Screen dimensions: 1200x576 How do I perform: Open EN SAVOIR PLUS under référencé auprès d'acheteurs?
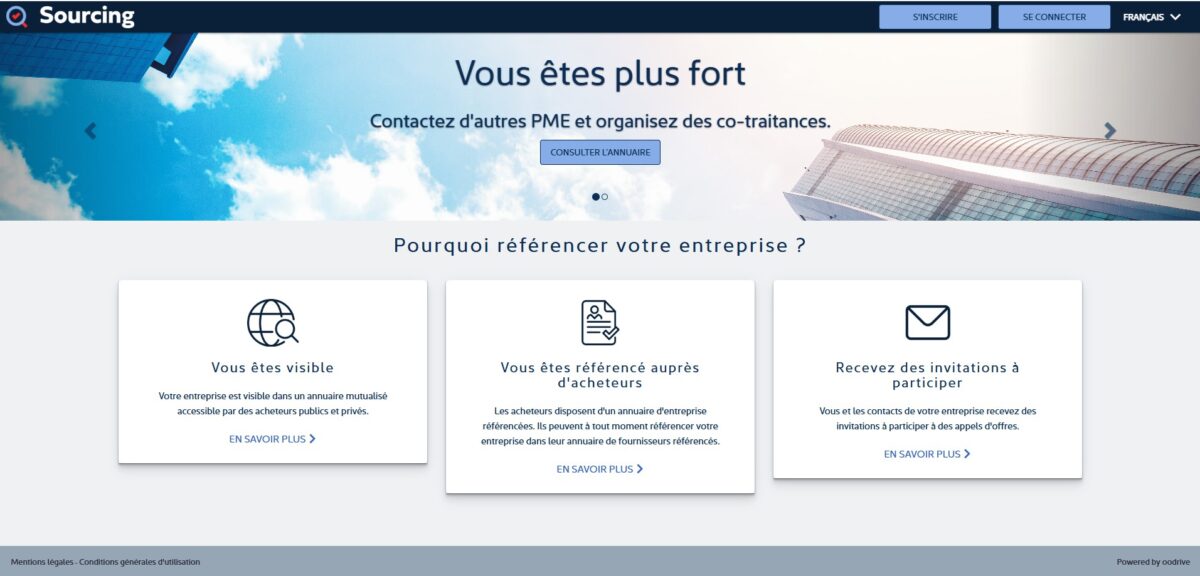click(x=600, y=469)
